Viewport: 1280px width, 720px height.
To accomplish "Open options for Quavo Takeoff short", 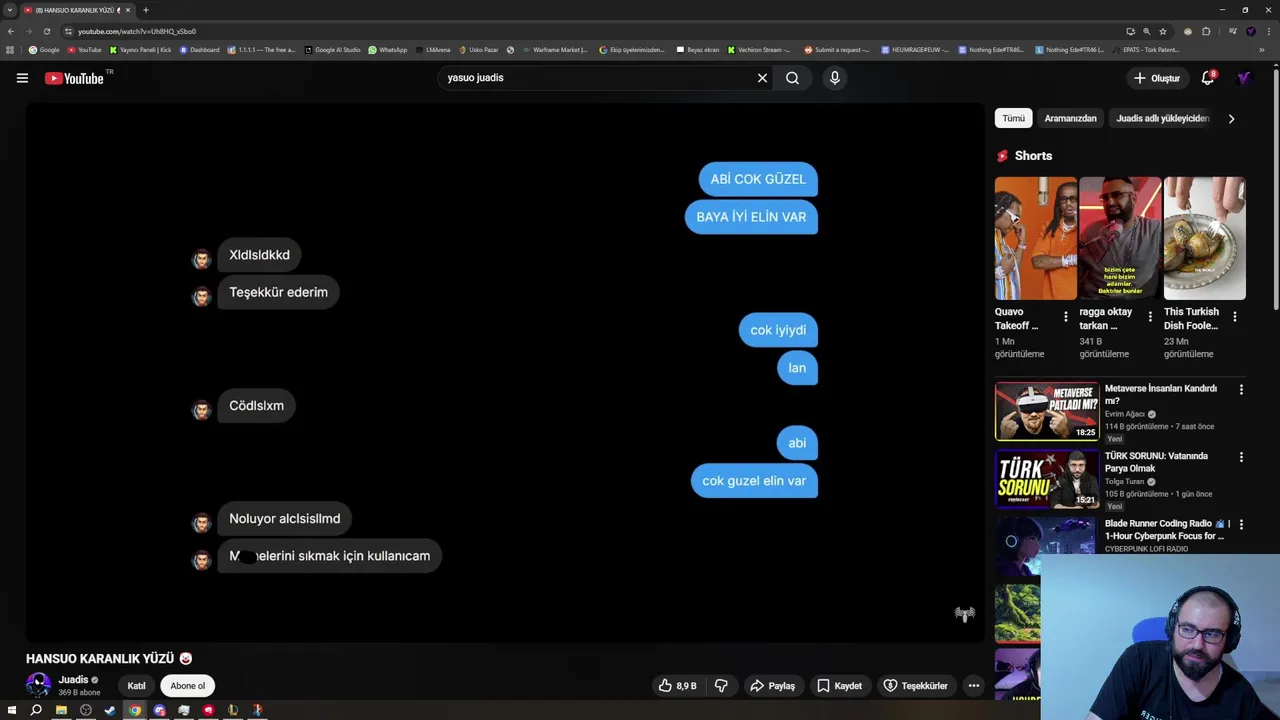I will 1065,317.
